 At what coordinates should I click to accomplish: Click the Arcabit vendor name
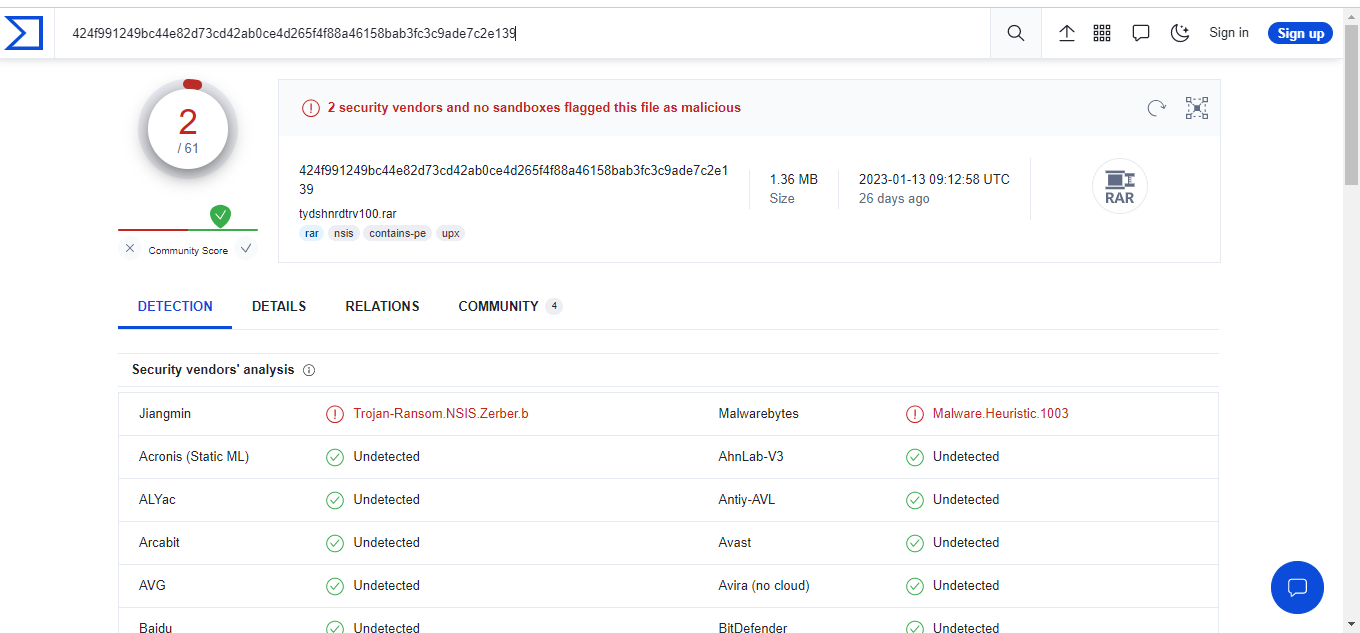coord(160,543)
